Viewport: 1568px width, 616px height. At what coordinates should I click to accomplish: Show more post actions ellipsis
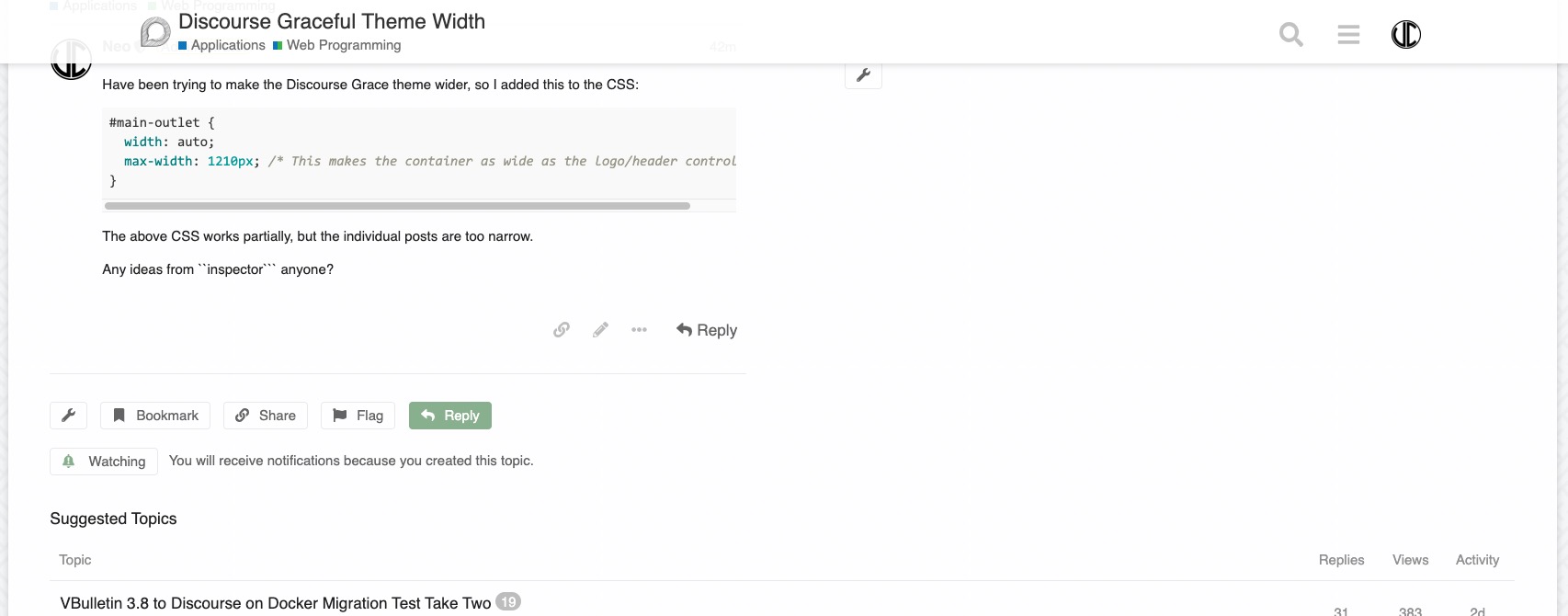point(639,330)
